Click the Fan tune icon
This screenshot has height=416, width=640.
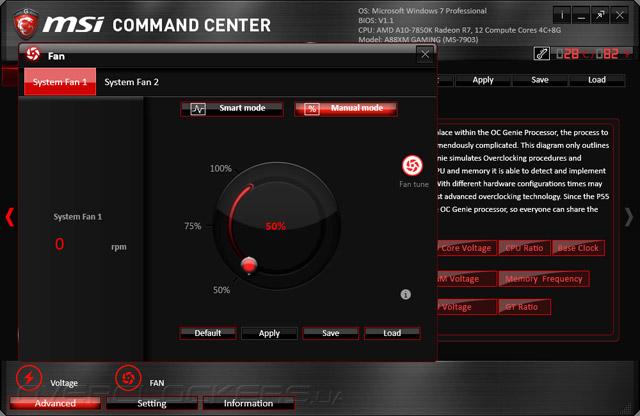[x=412, y=165]
